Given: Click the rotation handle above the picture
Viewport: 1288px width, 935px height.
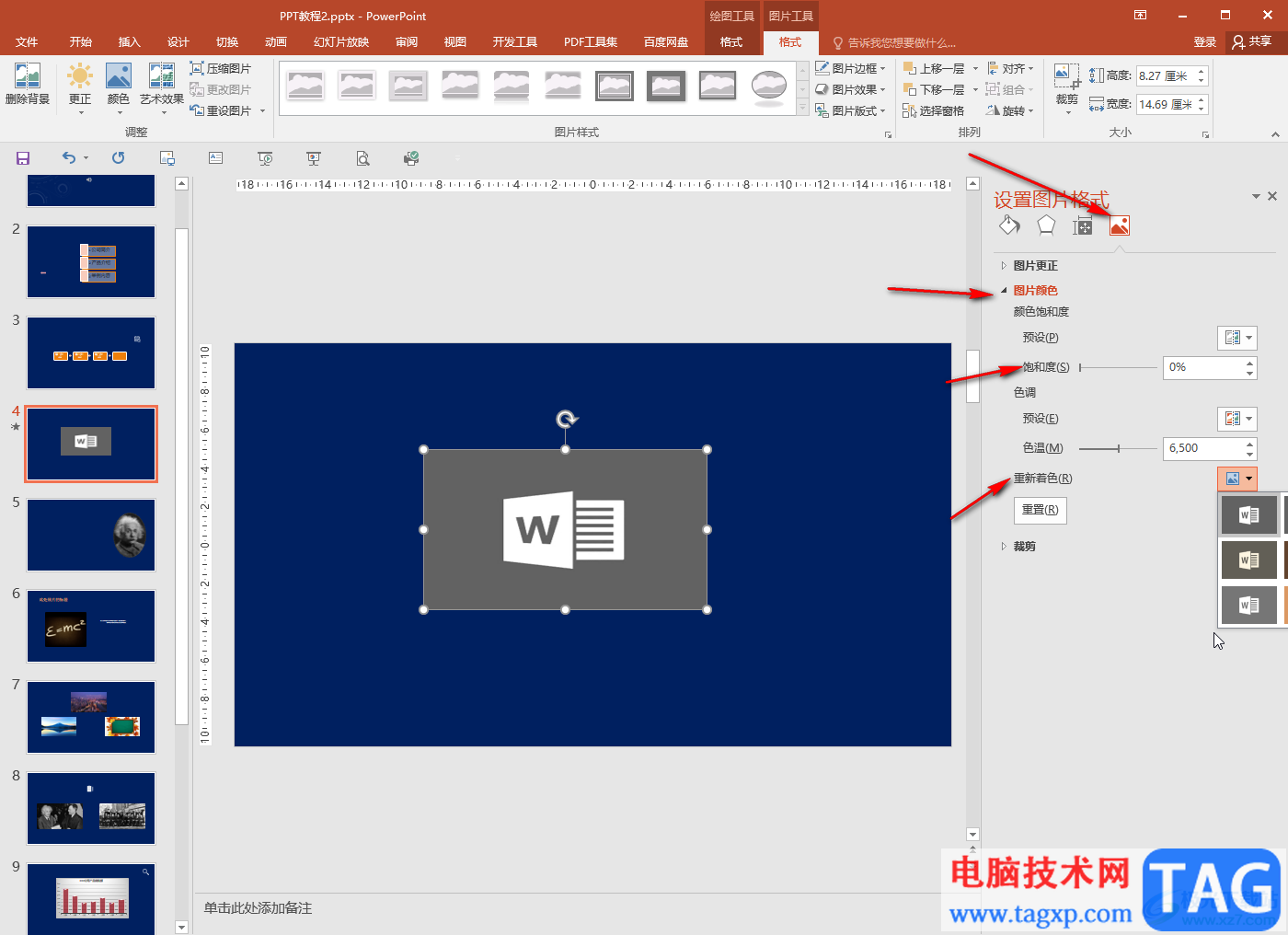Looking at the screenshot, I should tap(567, 420).
